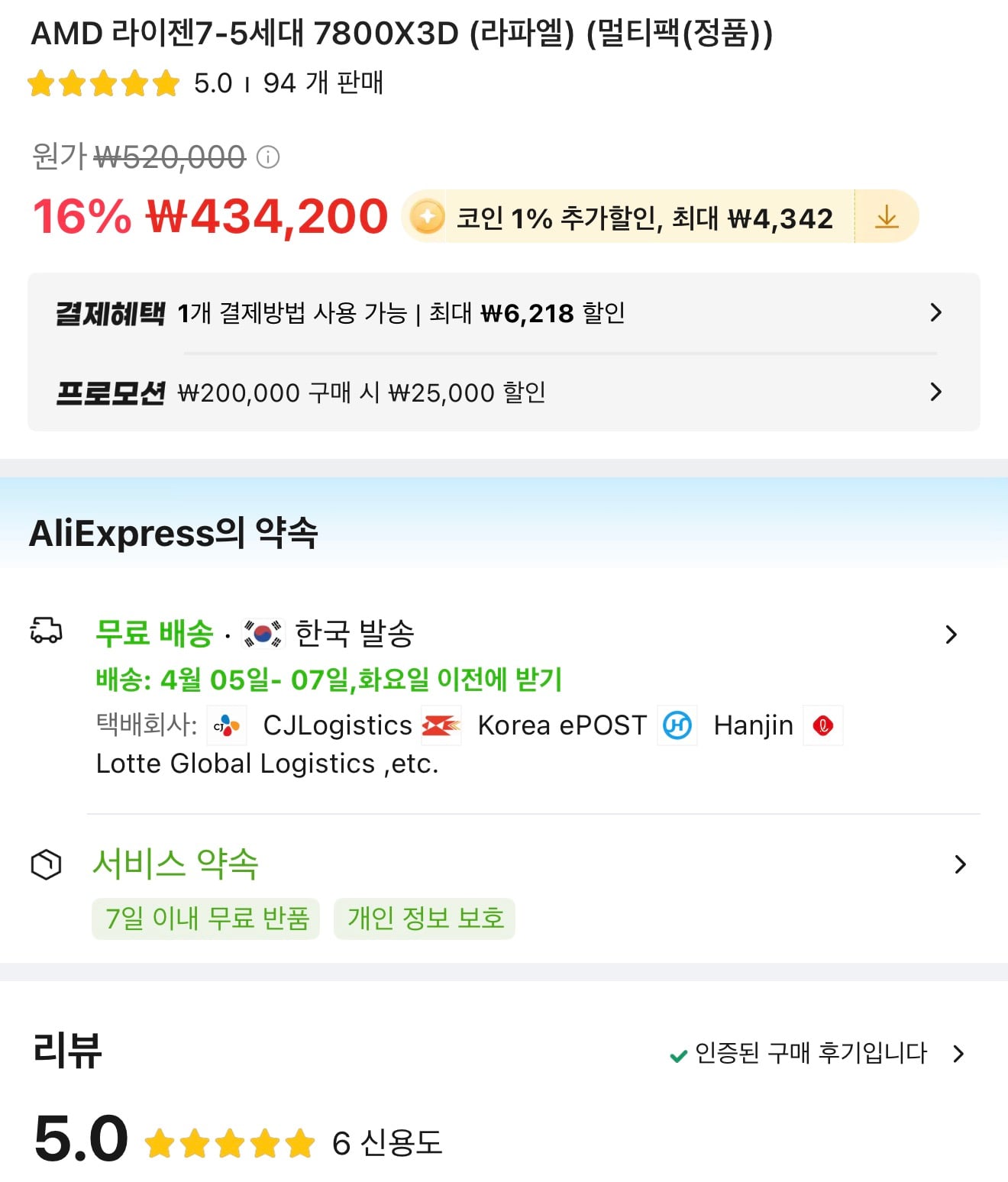Click the delivery truck icon

[x=46, y=632]
